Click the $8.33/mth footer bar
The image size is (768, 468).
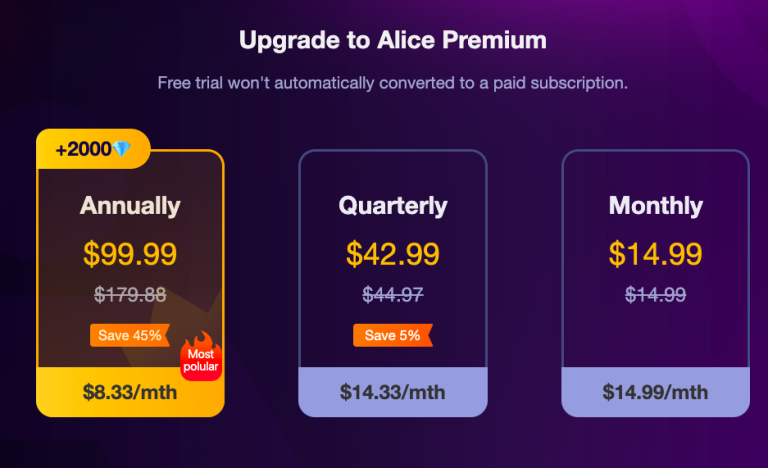[130, 392]
